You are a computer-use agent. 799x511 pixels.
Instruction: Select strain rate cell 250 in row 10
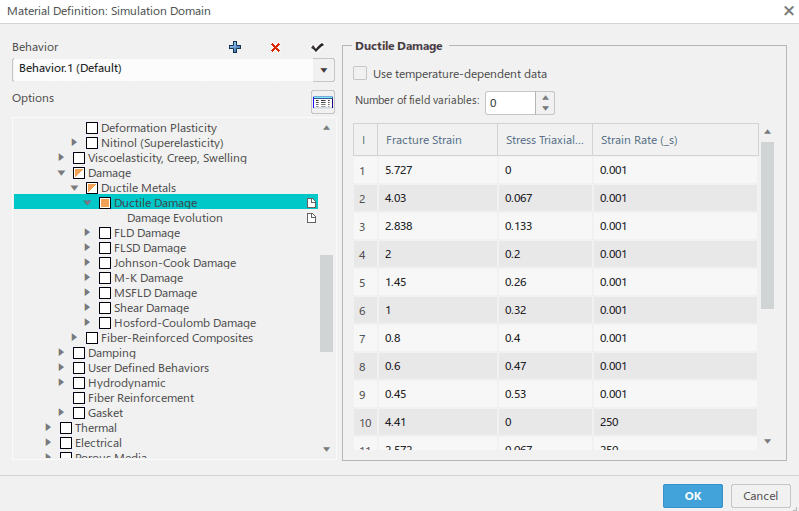(x=675, y=422)
